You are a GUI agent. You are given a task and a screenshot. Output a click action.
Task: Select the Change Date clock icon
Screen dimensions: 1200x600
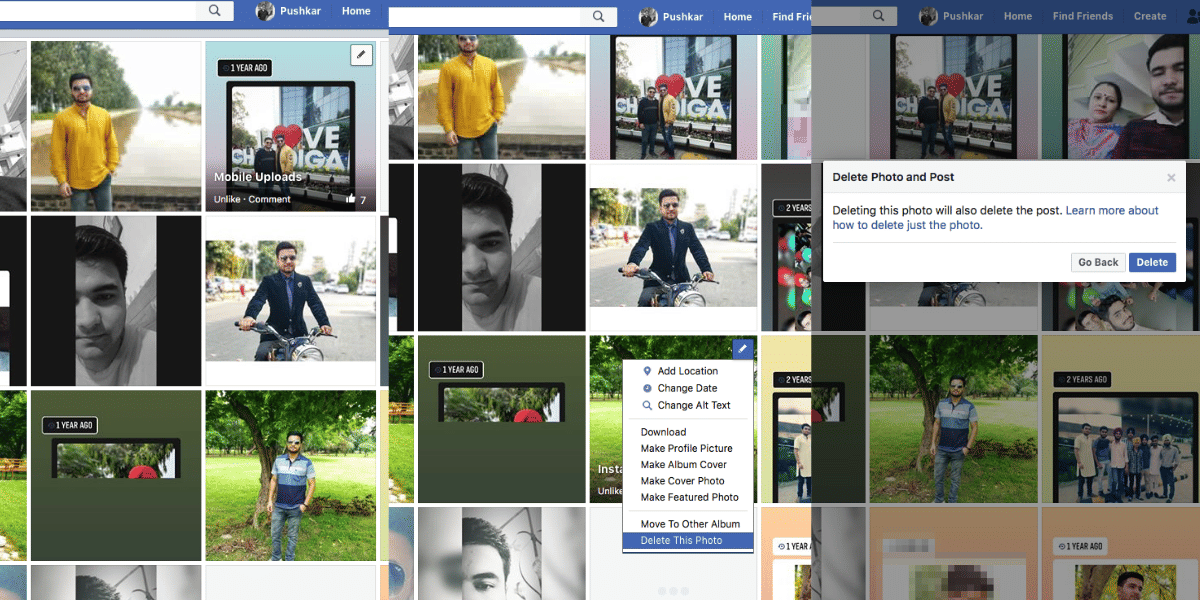646,388
